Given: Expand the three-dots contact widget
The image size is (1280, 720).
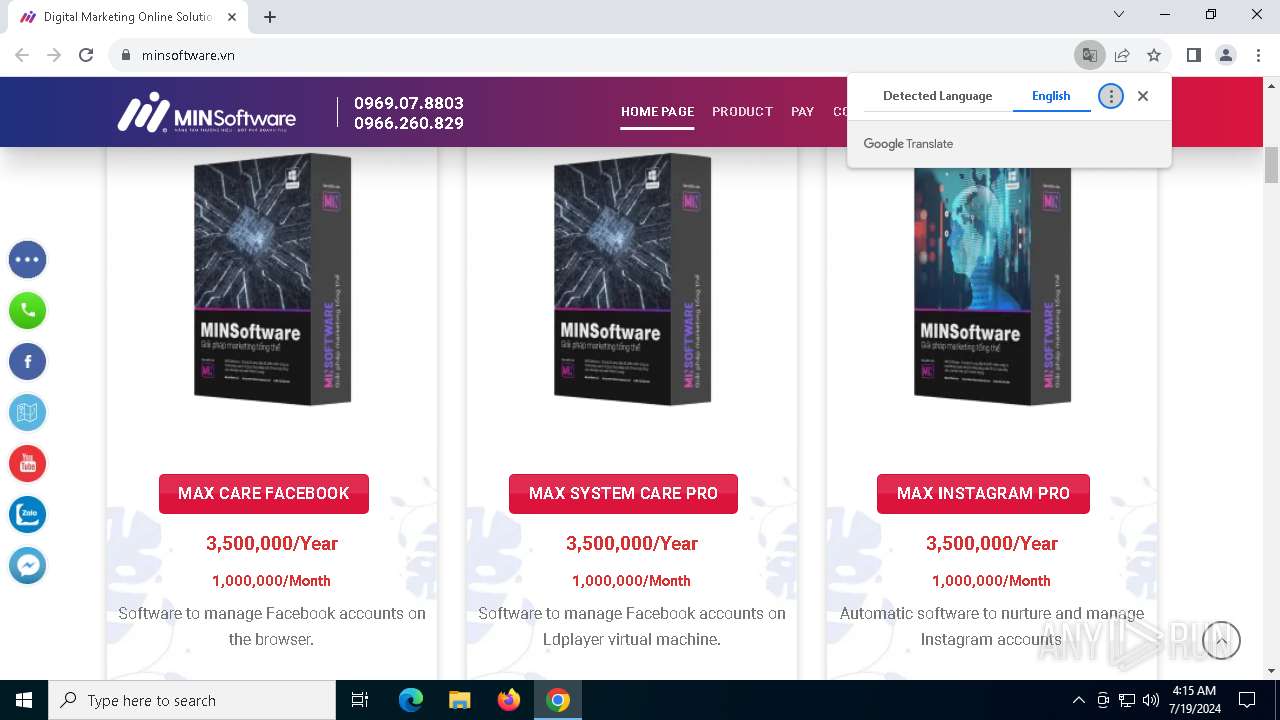Looking at the screenshot, I should point(28,260).
